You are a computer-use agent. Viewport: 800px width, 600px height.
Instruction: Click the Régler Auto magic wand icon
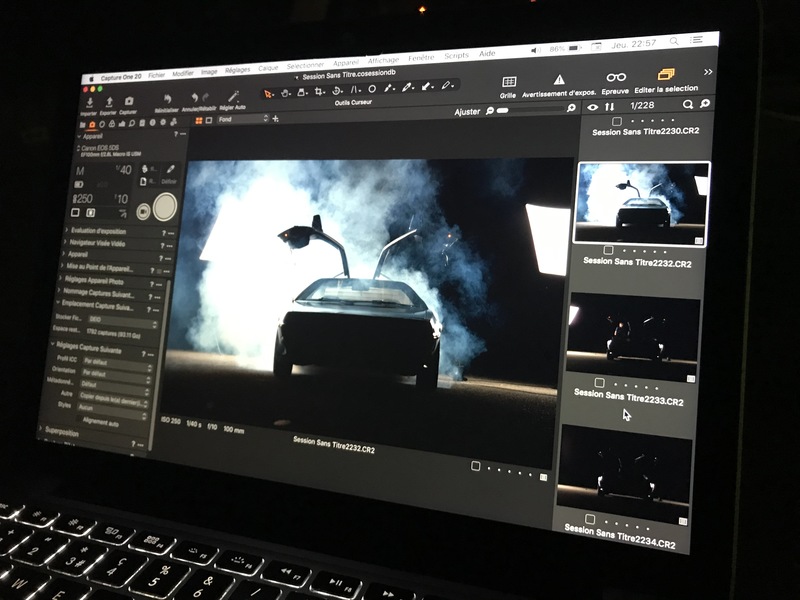coord(233,96)
